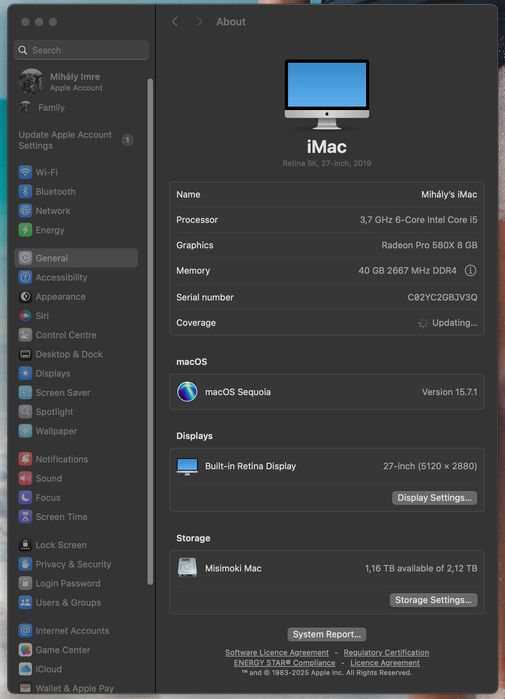Open Network globe icon

coord(25,210)
